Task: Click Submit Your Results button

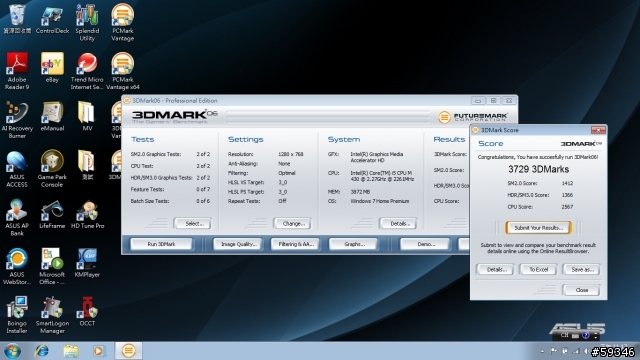Action: coord(538,228)
